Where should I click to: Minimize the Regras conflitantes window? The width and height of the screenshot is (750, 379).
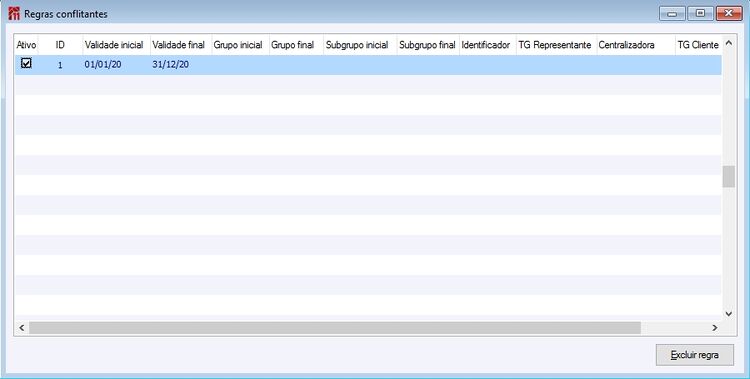coord(672,13)
